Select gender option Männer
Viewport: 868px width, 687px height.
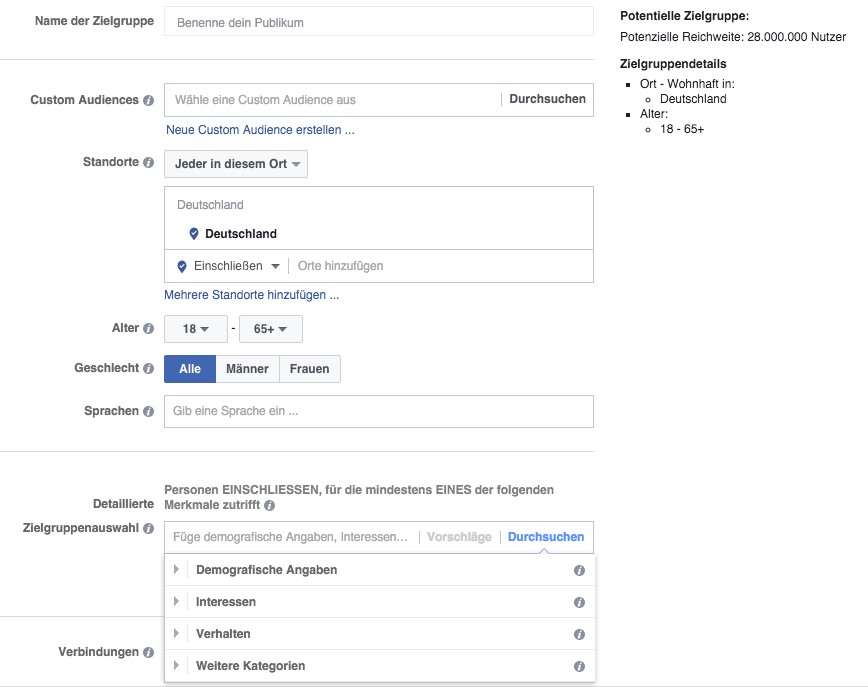coord(247,369)
